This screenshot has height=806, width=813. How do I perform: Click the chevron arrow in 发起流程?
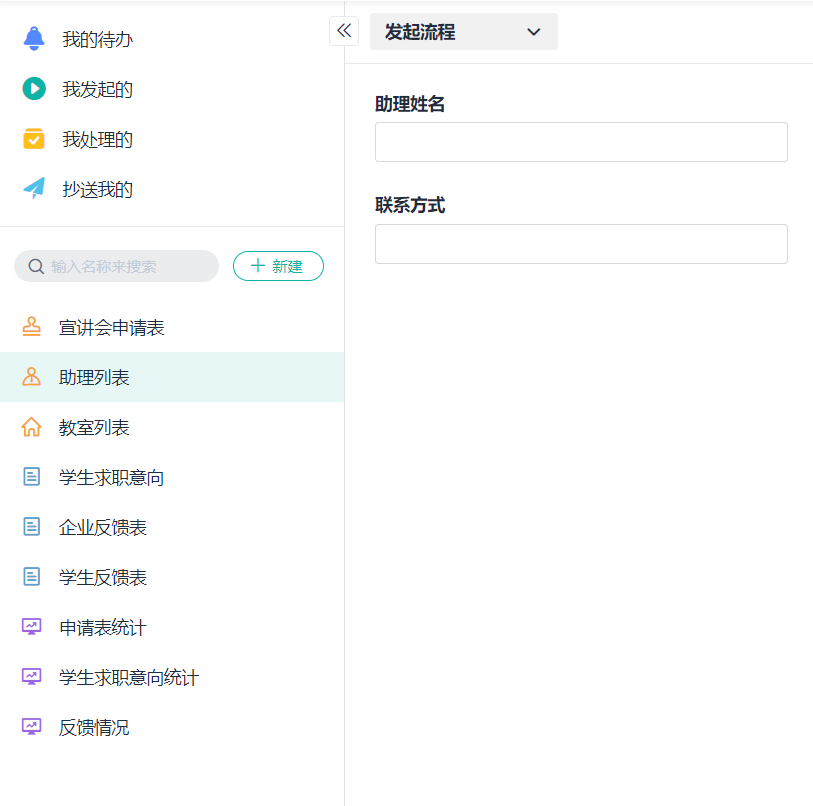pos(534,32)
